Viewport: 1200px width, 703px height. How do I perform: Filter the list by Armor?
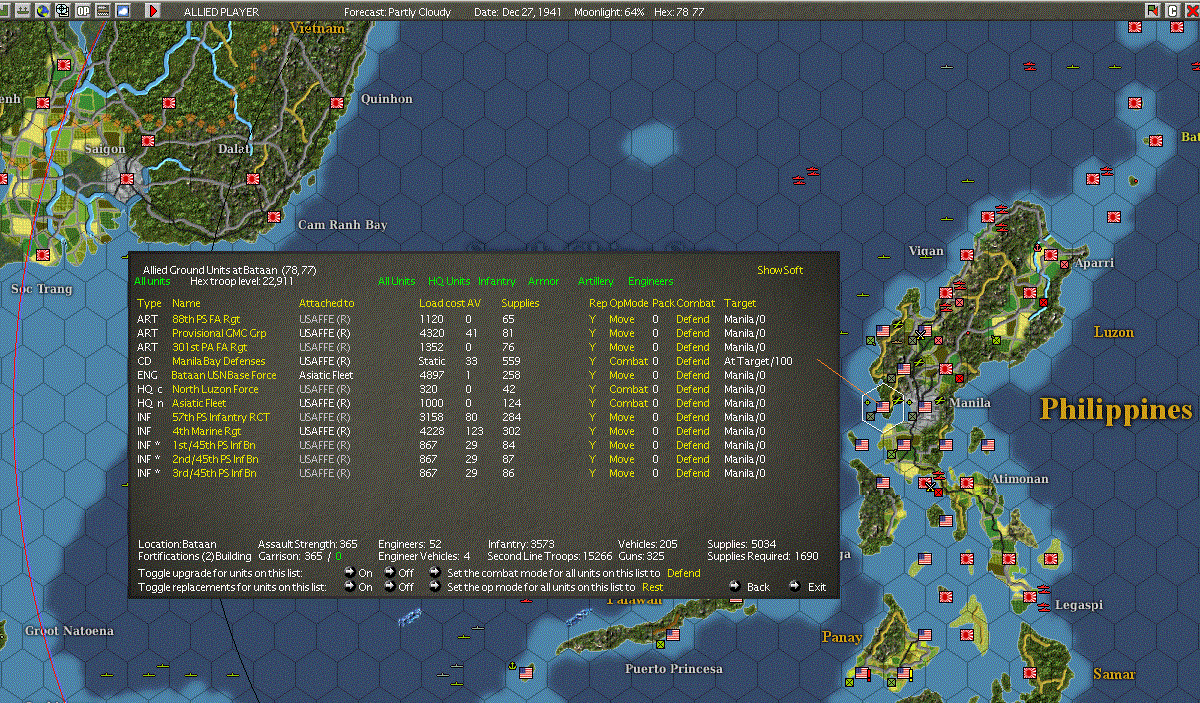(x=543, y=282)
